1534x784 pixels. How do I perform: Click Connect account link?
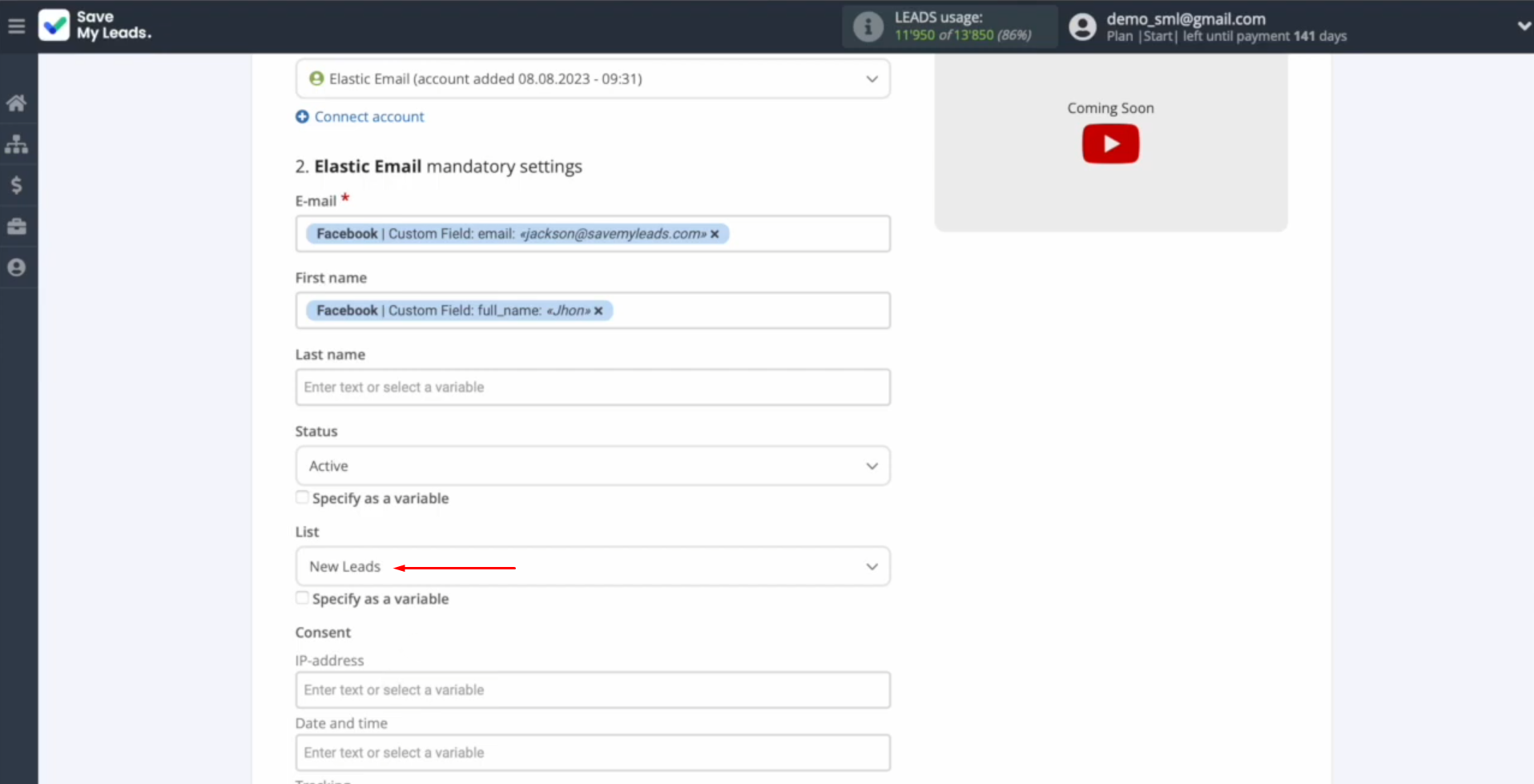coord(369,117)
